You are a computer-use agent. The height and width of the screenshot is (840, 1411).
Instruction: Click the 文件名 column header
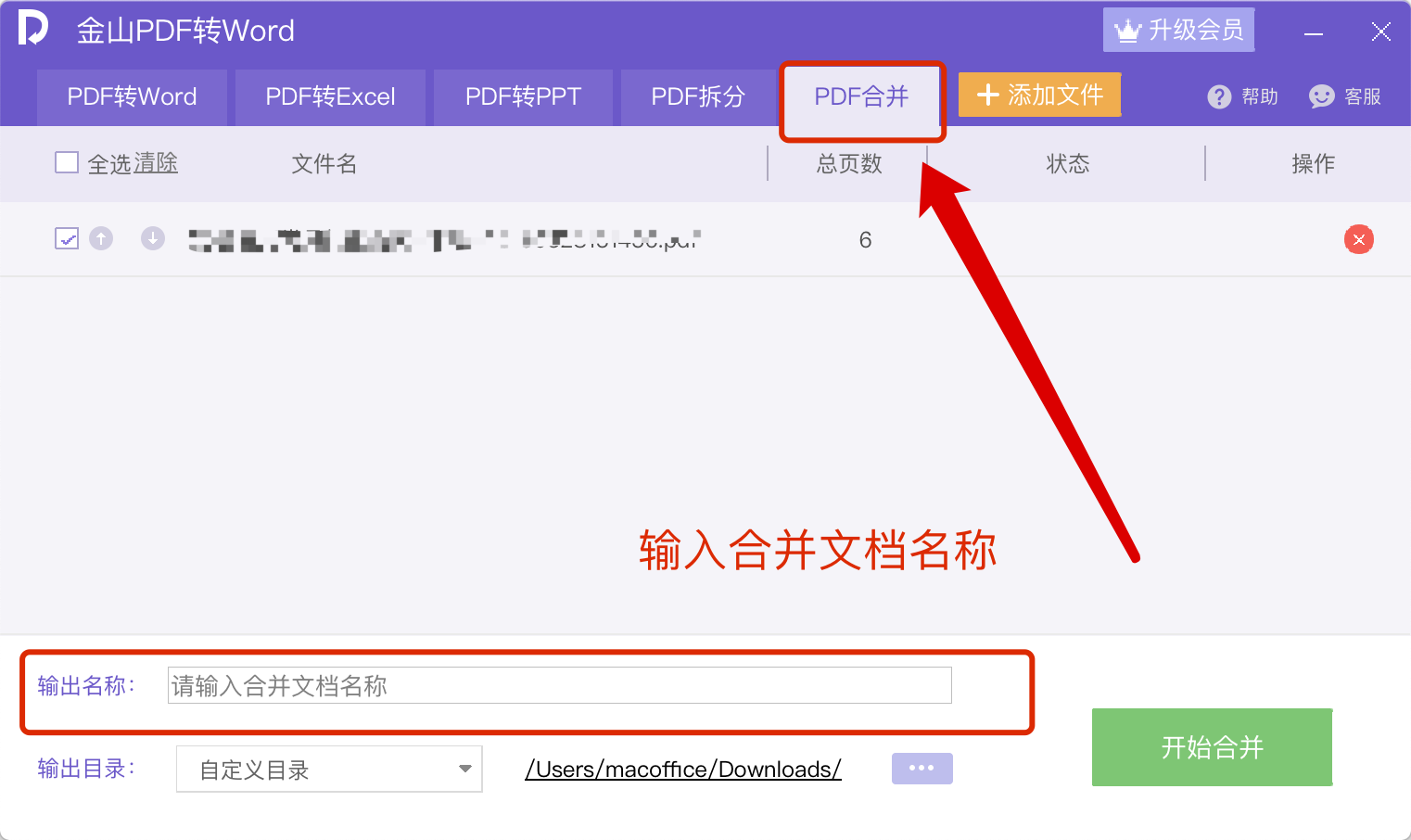[x=324, y=164]
